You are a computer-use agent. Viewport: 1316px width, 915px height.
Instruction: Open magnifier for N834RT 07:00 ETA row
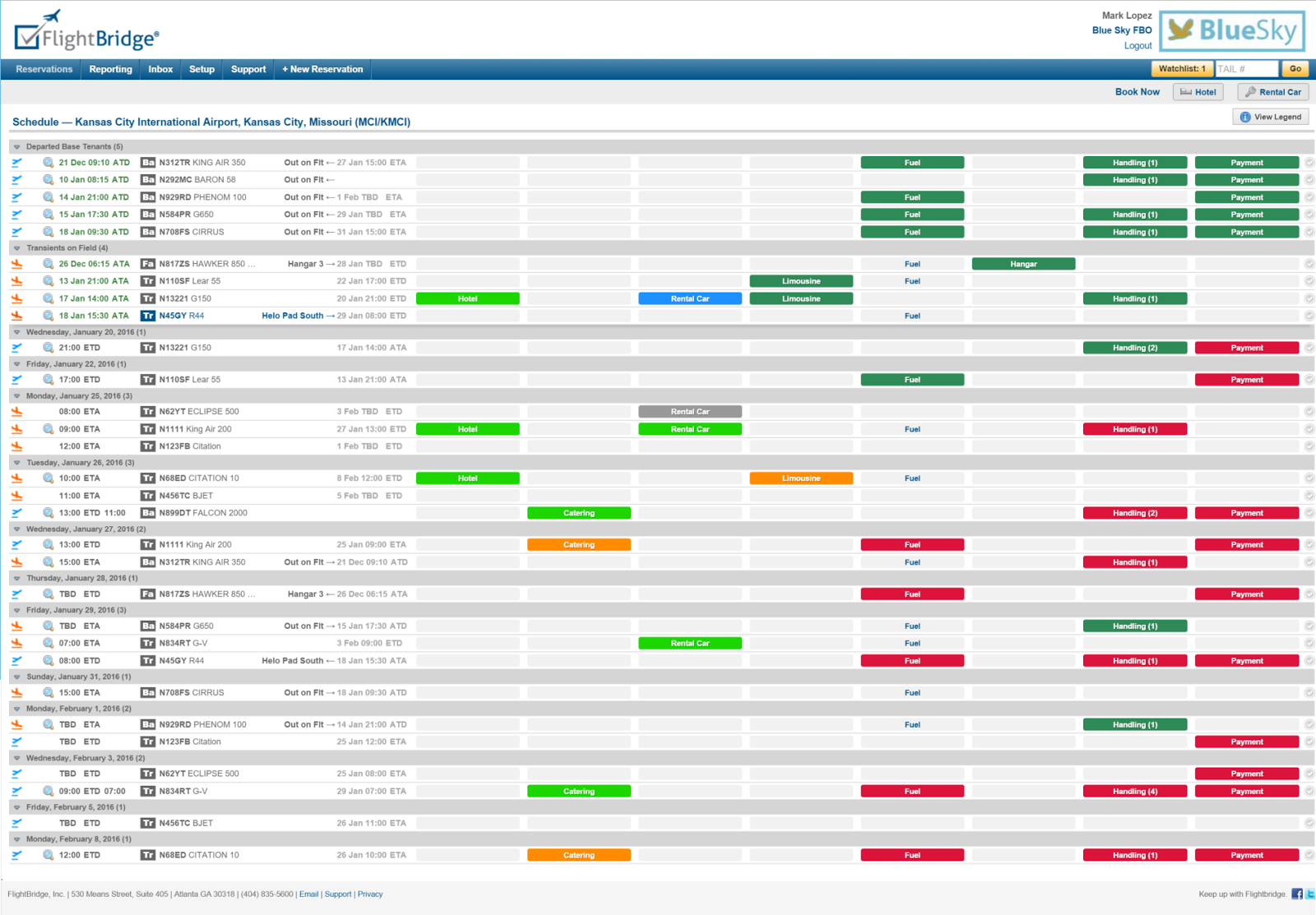(49, 644)
